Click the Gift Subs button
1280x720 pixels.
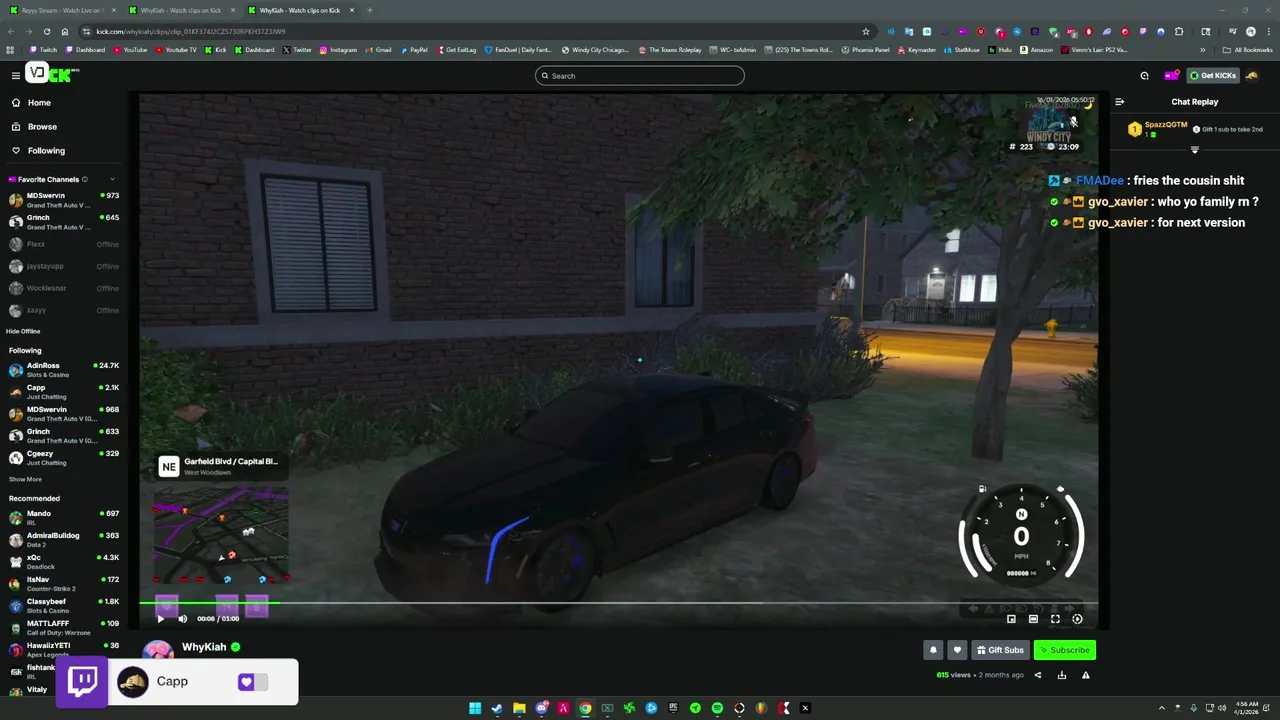point(1000,650)
